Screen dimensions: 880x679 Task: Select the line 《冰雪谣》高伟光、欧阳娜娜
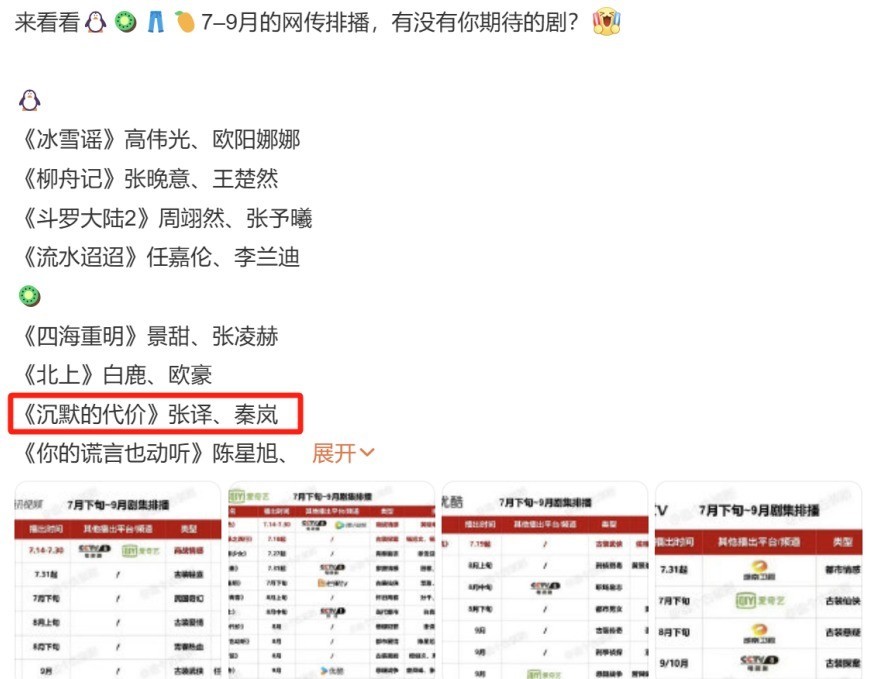pos(158,139)
